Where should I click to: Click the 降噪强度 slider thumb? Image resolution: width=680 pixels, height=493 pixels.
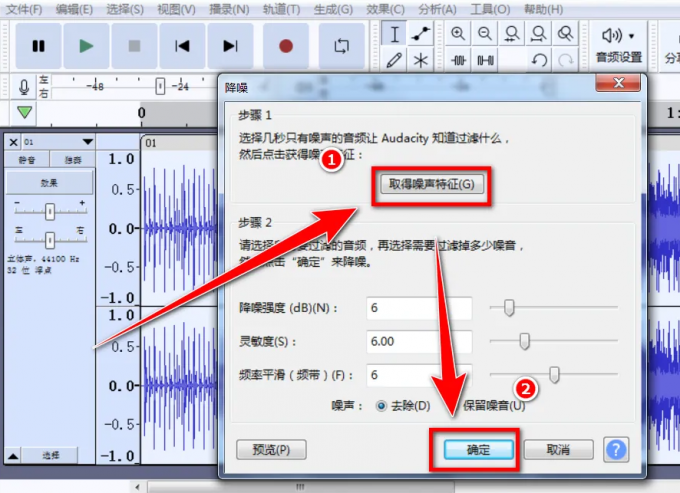pos(509,308)
